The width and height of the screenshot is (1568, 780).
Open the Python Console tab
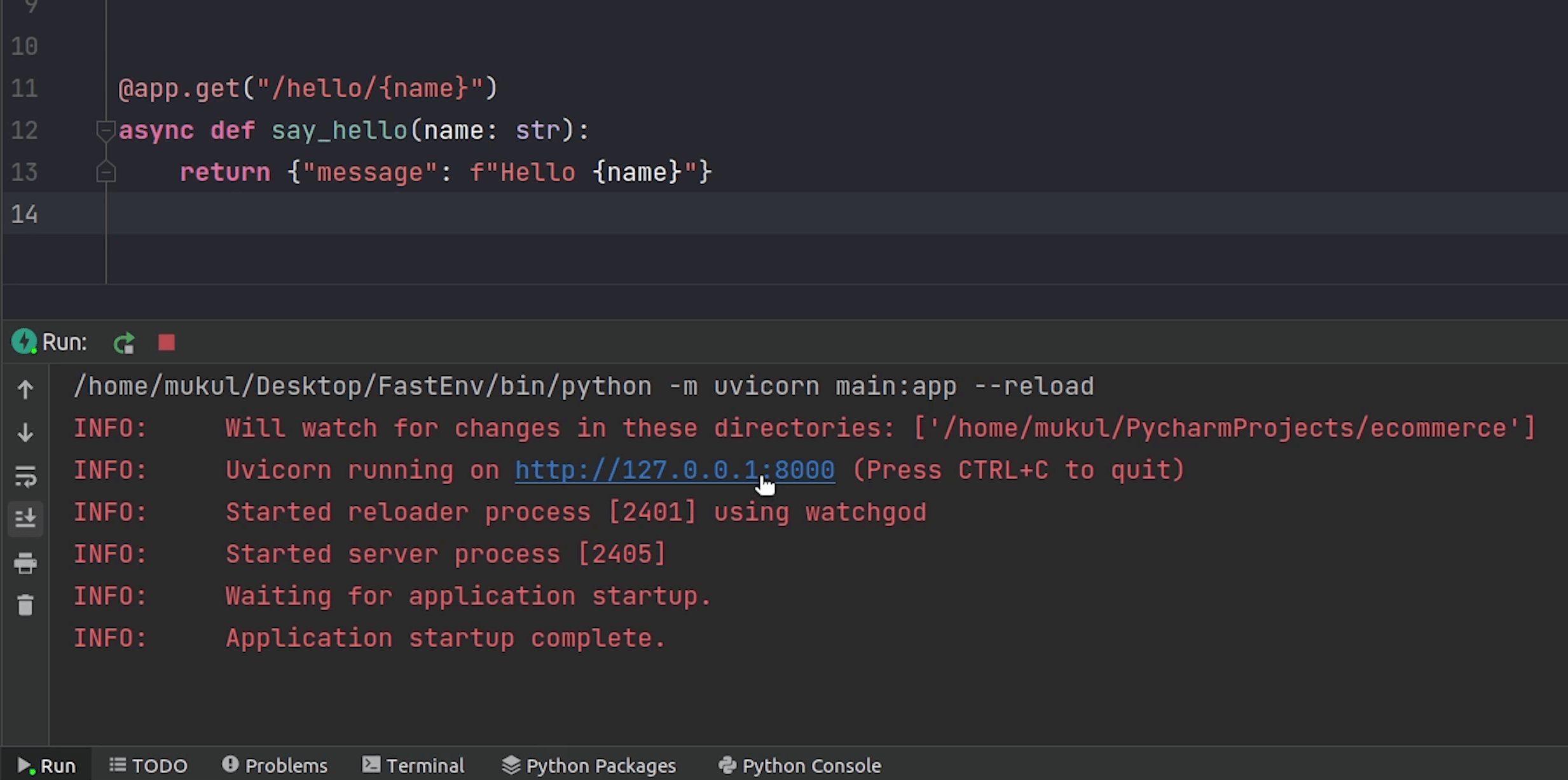[799, 765]
